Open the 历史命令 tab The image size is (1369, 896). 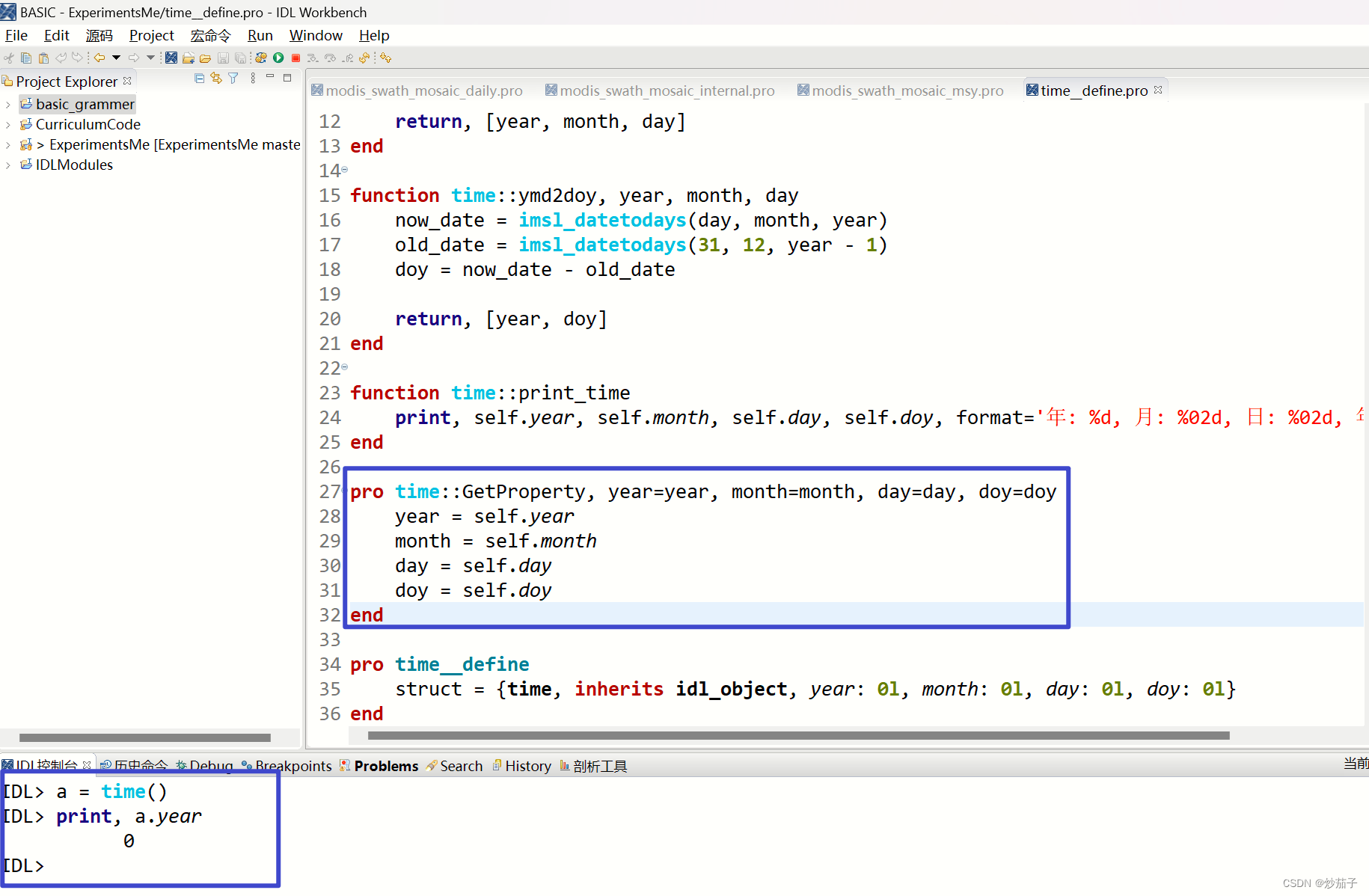tap(133, 766)
